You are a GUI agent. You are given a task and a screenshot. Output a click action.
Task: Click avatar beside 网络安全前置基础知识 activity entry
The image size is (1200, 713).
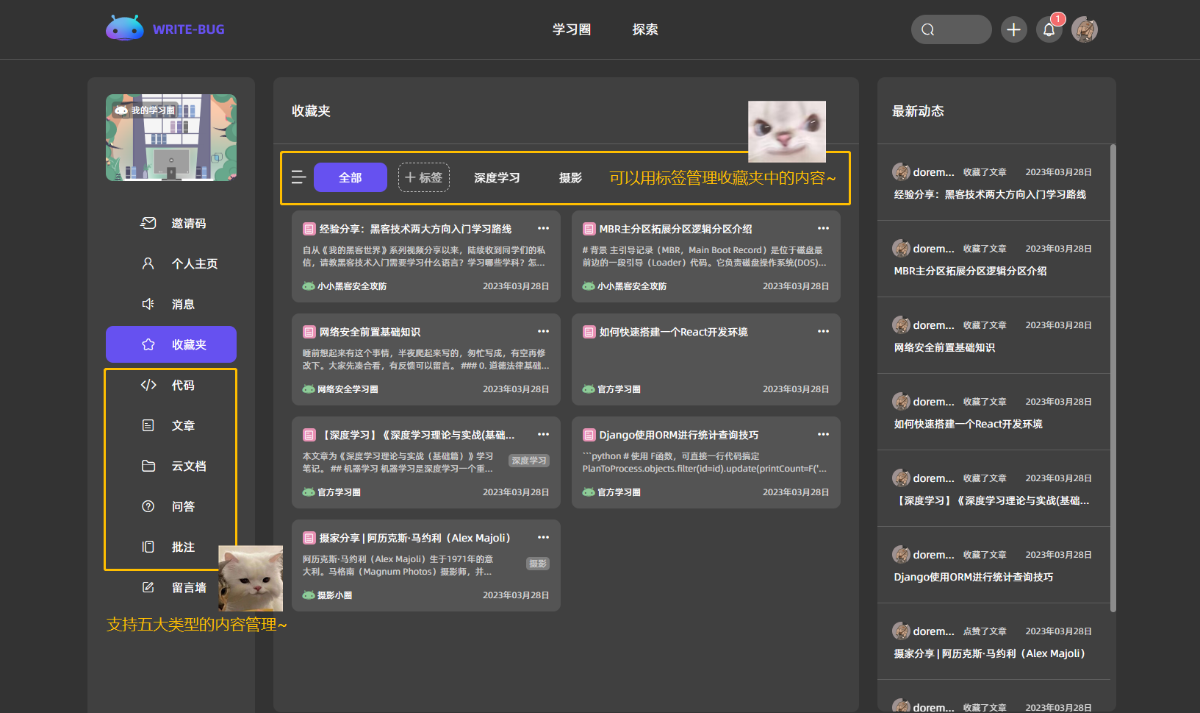[x=901, y=325]
